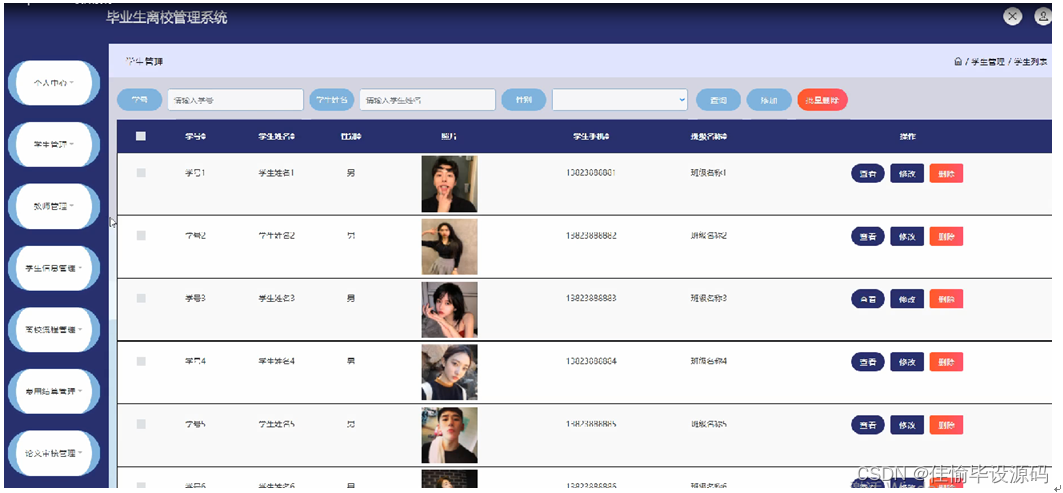1063x493 pixels.
Task: Click 删除 for student 学生姓名2
Action: [946, 236]
